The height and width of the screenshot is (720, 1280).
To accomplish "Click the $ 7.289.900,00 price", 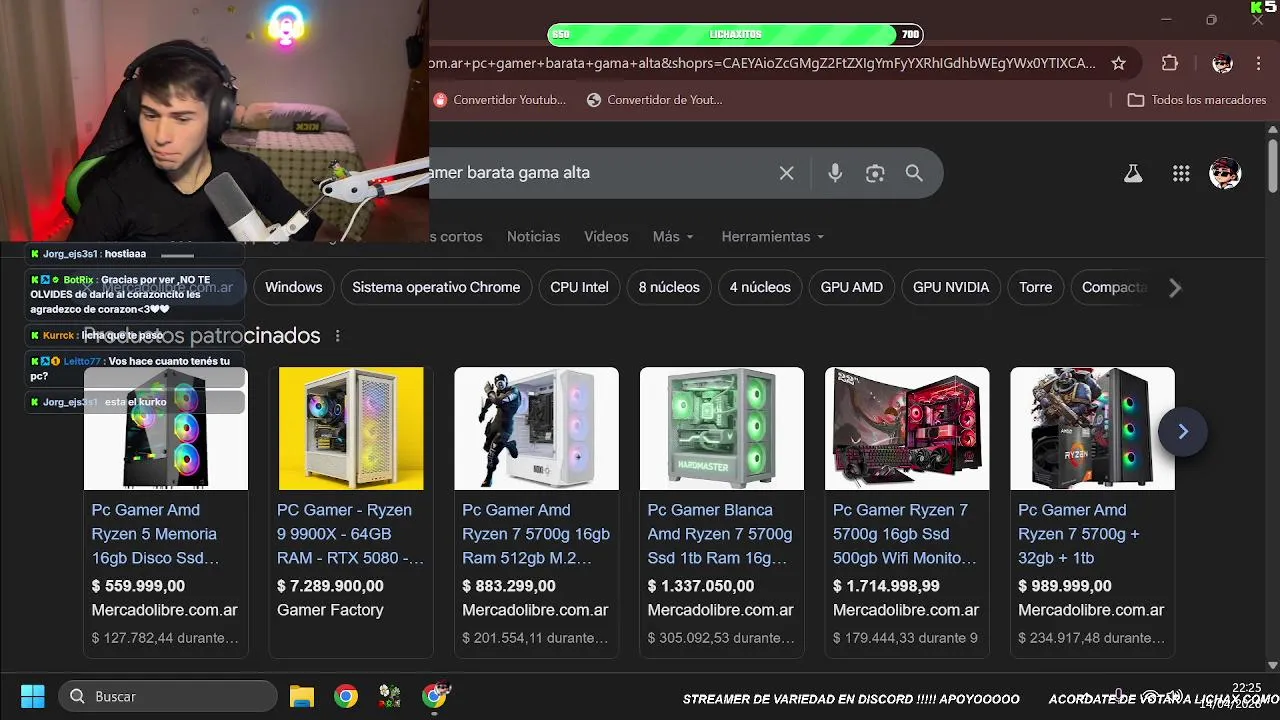I will 330,586.
